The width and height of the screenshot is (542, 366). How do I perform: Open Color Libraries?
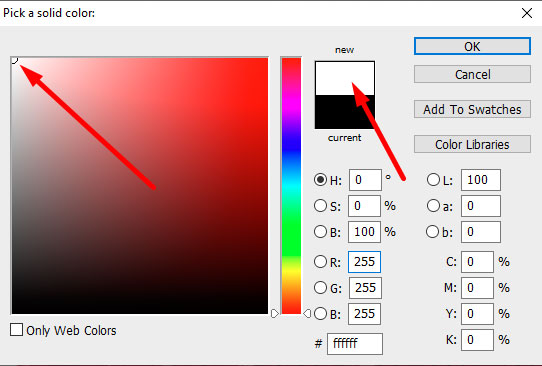tap(472, 144)
